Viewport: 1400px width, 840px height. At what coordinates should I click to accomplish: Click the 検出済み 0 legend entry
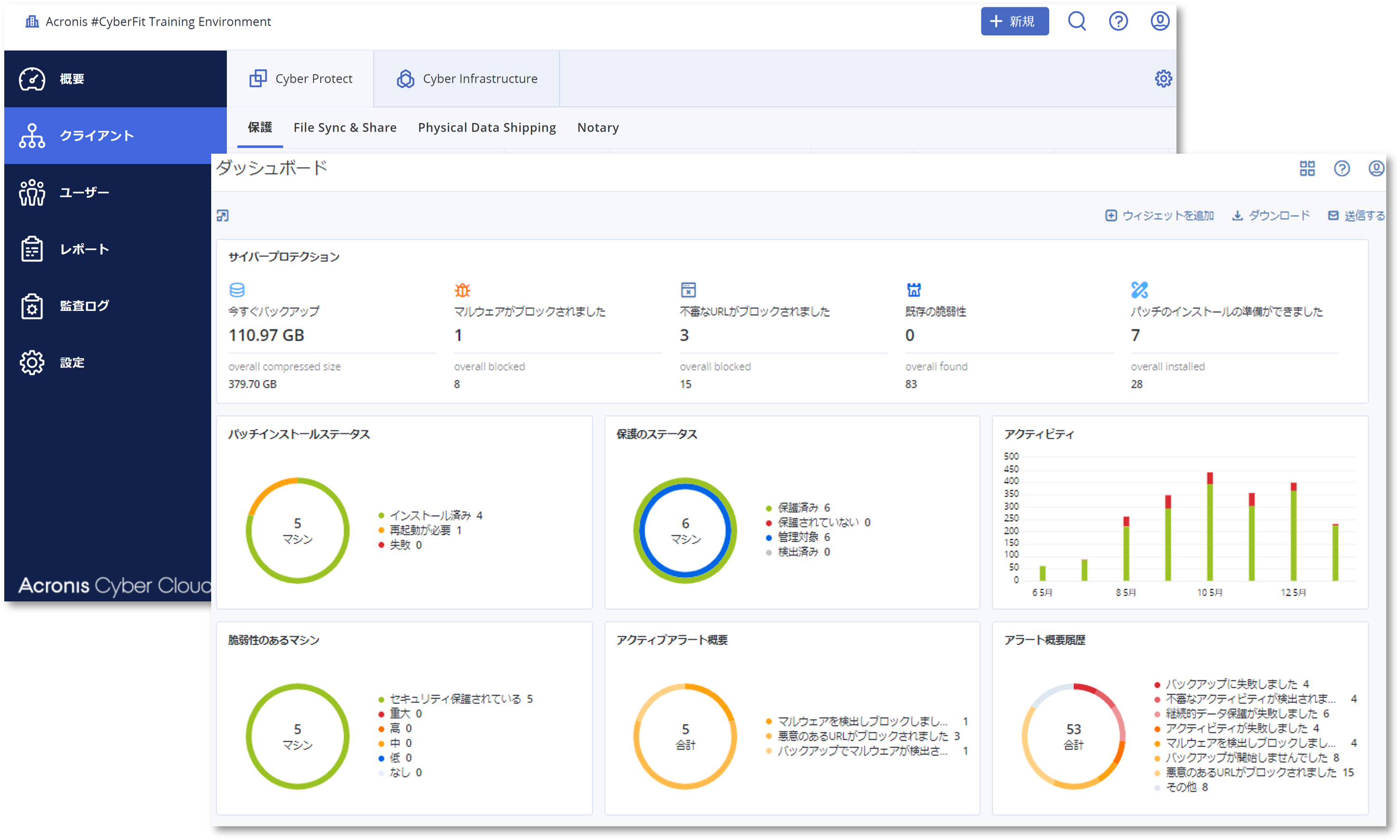[x=798, y=551]
